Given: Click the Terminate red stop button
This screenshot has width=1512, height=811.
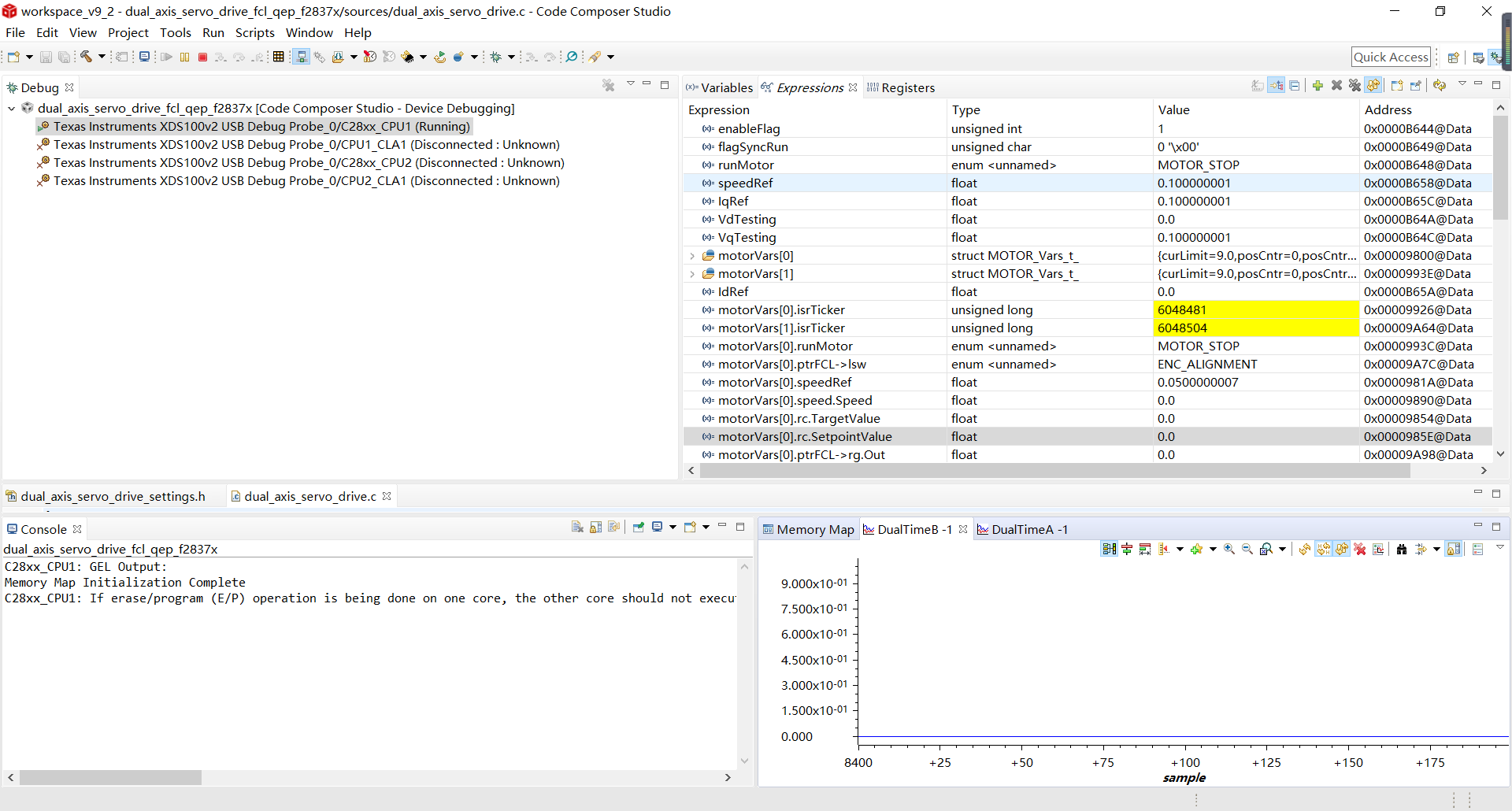Looking at the screenshot, I should 202,57.
